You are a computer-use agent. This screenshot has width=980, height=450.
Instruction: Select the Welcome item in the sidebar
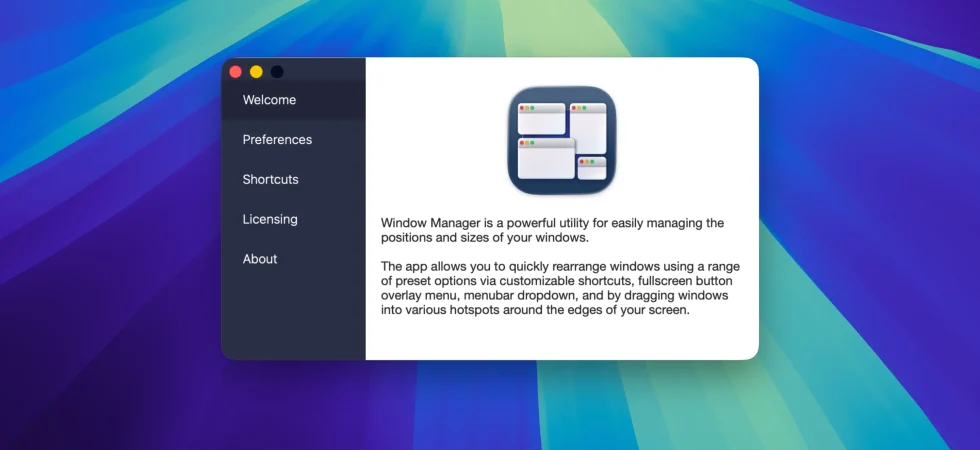coord(293,100)
